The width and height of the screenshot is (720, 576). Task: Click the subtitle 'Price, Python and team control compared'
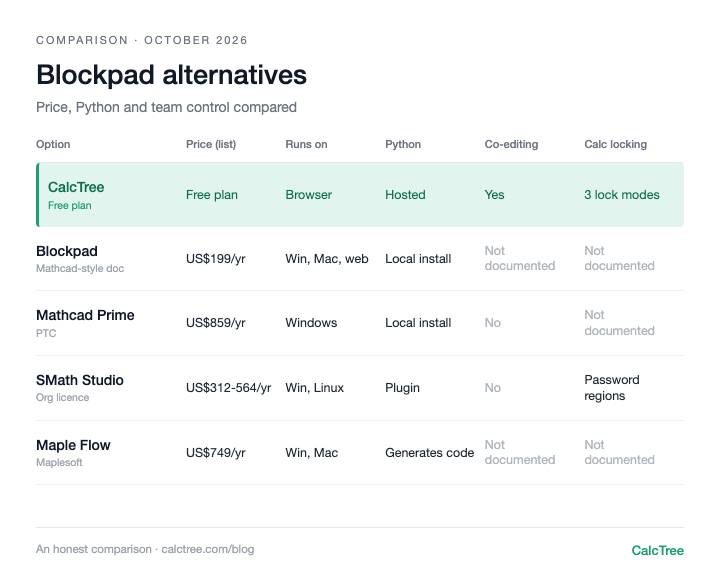pos(166,107)
